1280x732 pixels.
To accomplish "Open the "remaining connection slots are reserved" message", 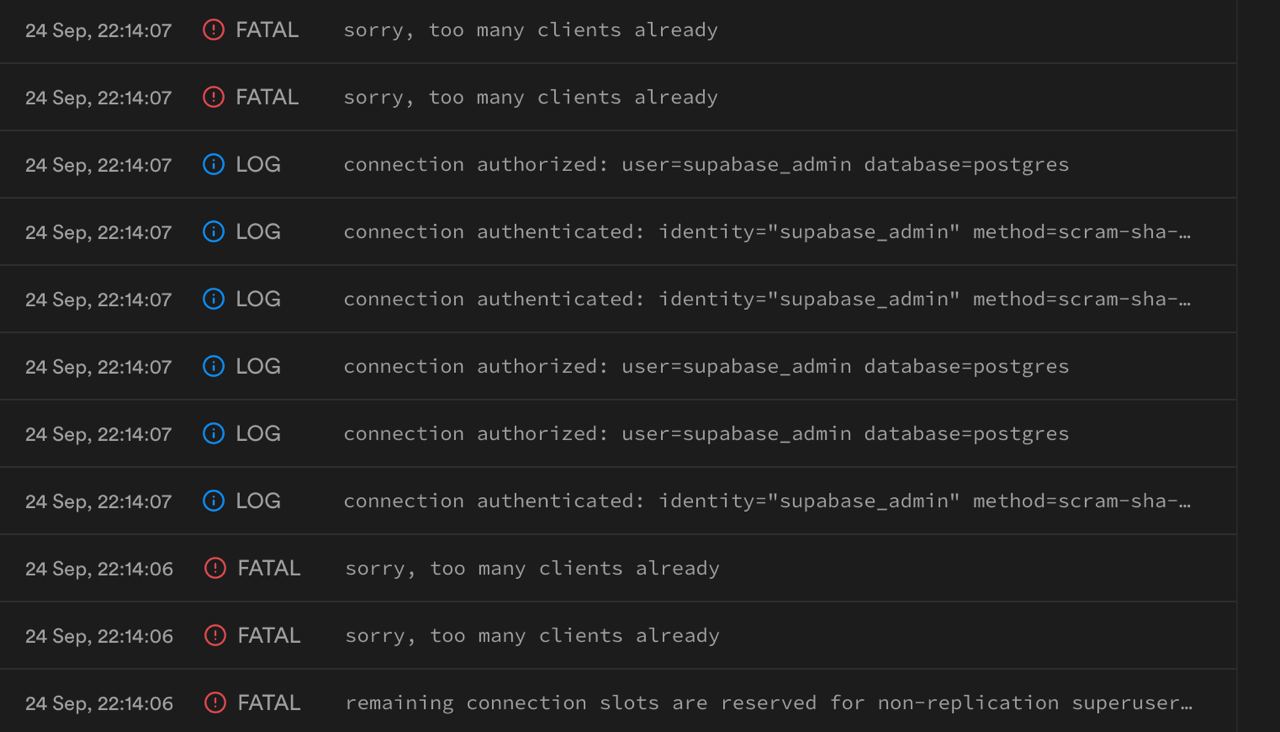I will tap(768, 703).
